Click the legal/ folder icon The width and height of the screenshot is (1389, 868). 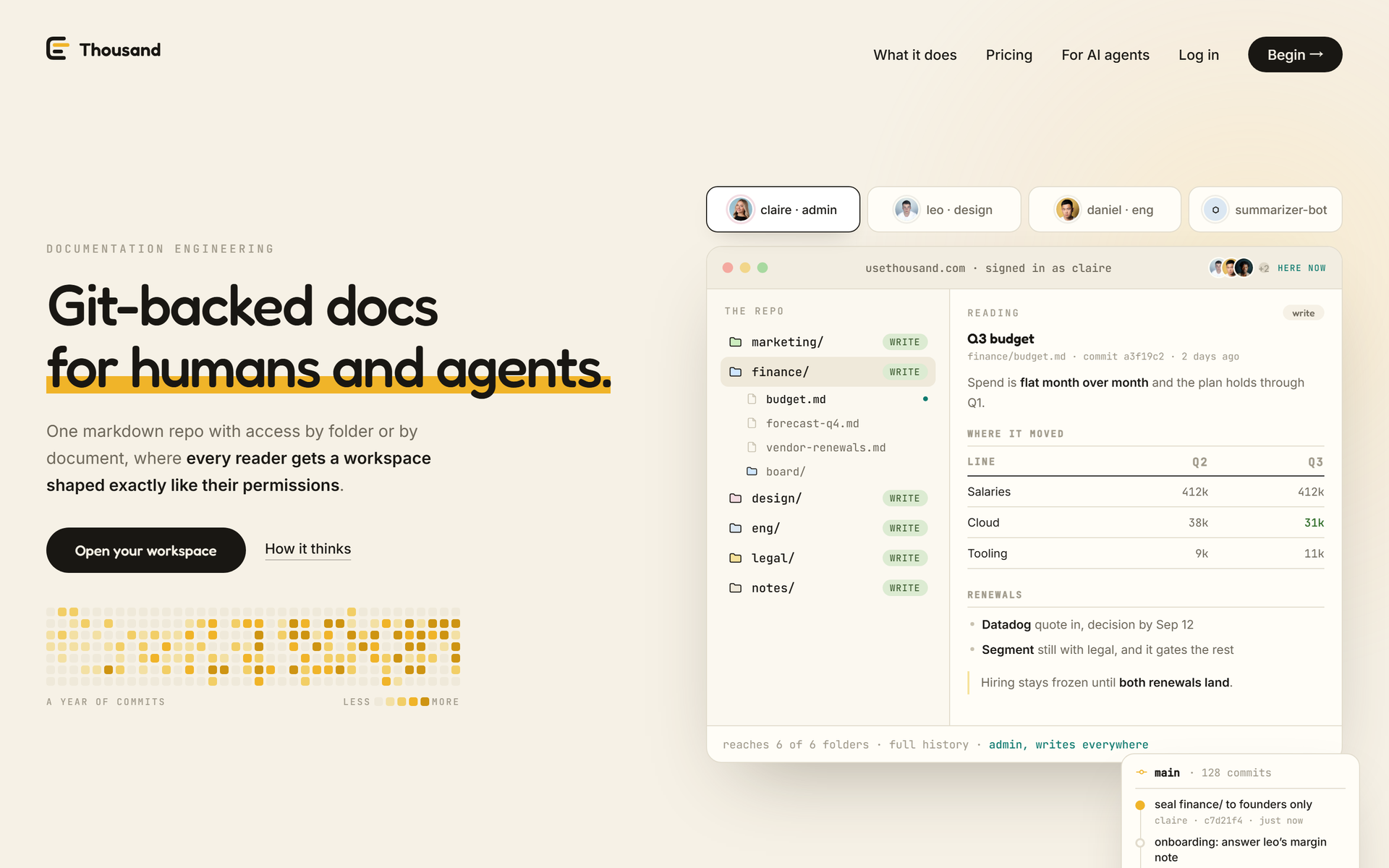point(735,558)
